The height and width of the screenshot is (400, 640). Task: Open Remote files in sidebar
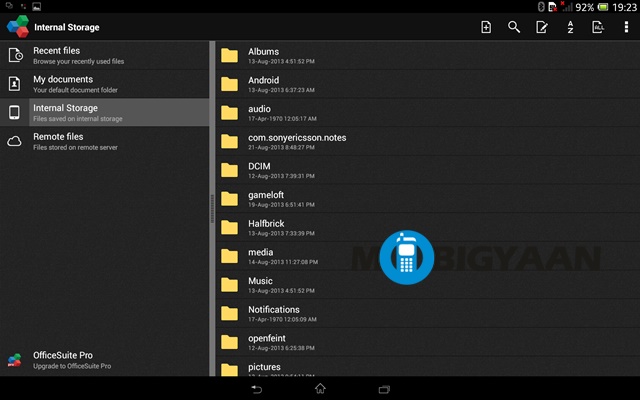tap(104, 141)
